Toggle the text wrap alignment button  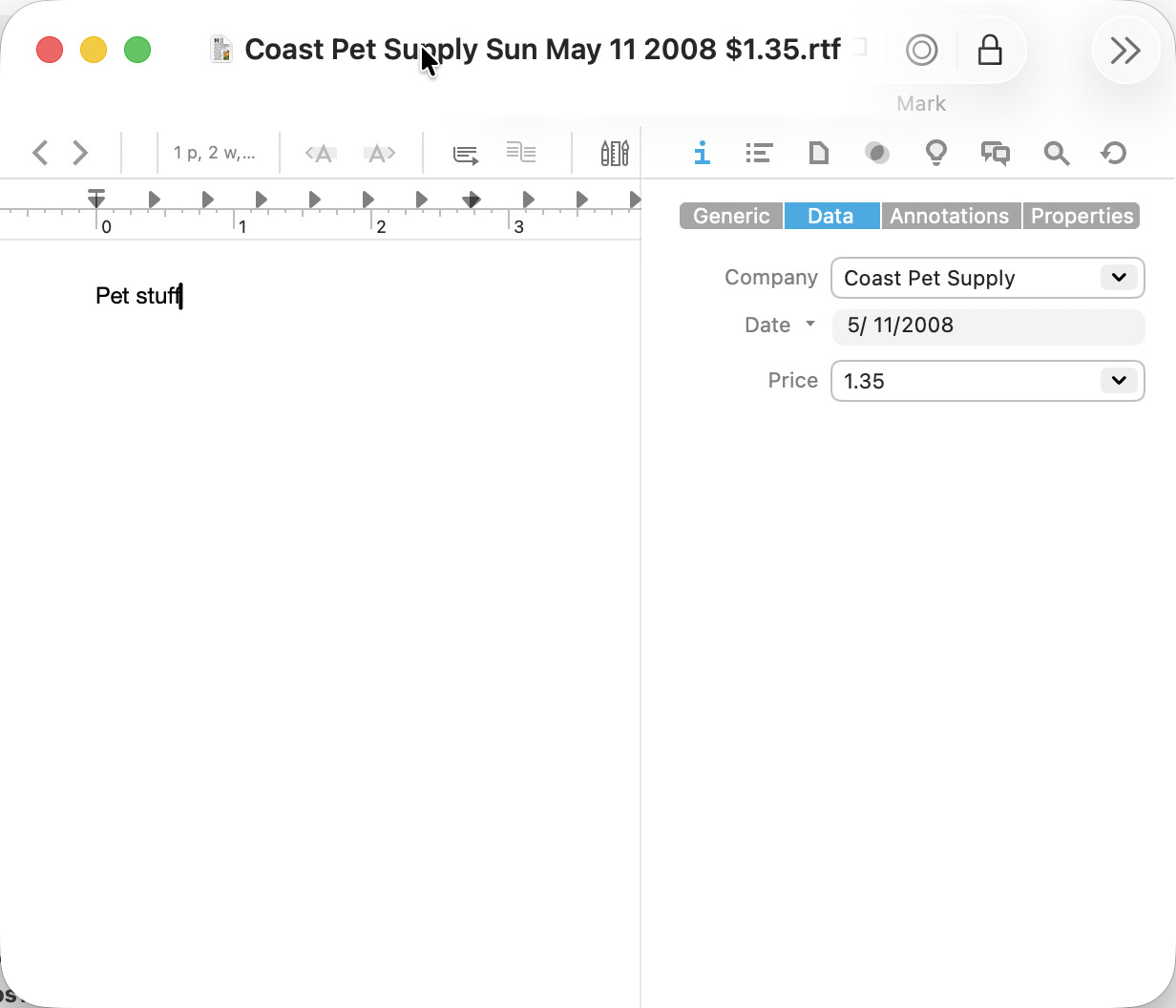465,154
